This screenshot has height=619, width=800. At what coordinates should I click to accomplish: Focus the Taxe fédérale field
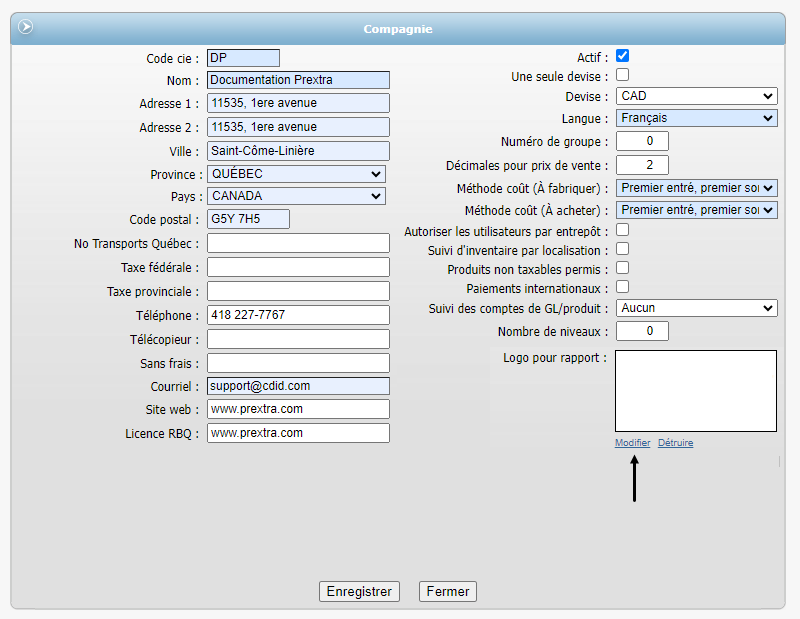pos(298,267)
